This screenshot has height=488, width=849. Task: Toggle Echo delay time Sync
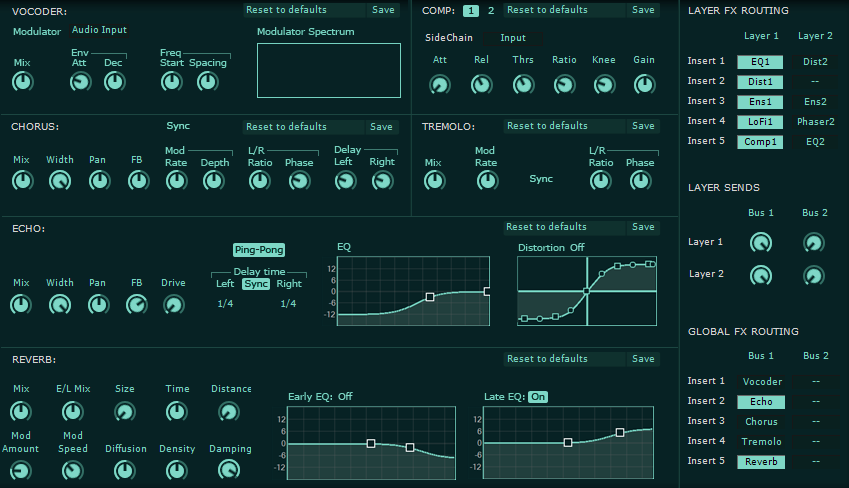(256, 284)
